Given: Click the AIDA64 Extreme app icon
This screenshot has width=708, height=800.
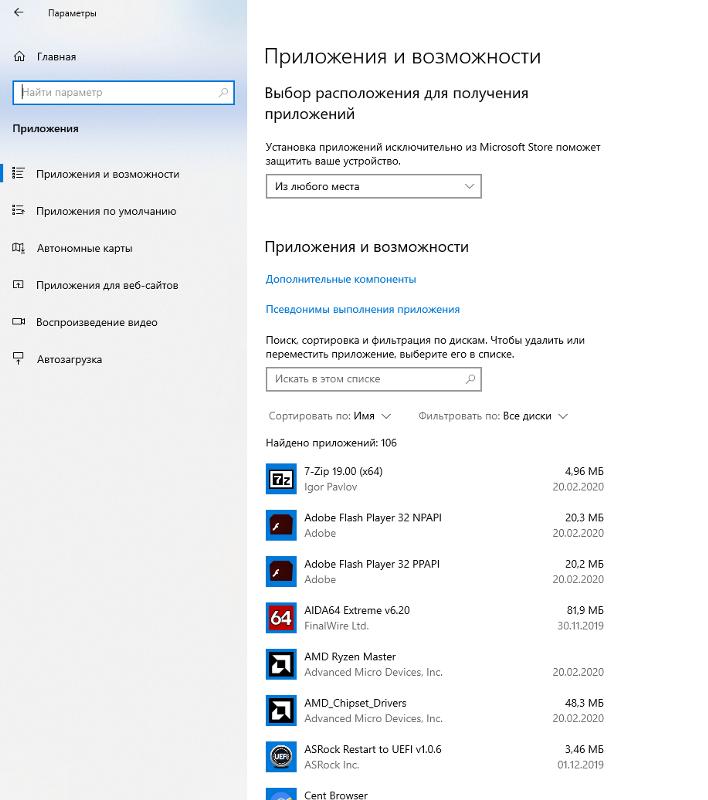Looking at the screenshot, I should coord(281,618).
